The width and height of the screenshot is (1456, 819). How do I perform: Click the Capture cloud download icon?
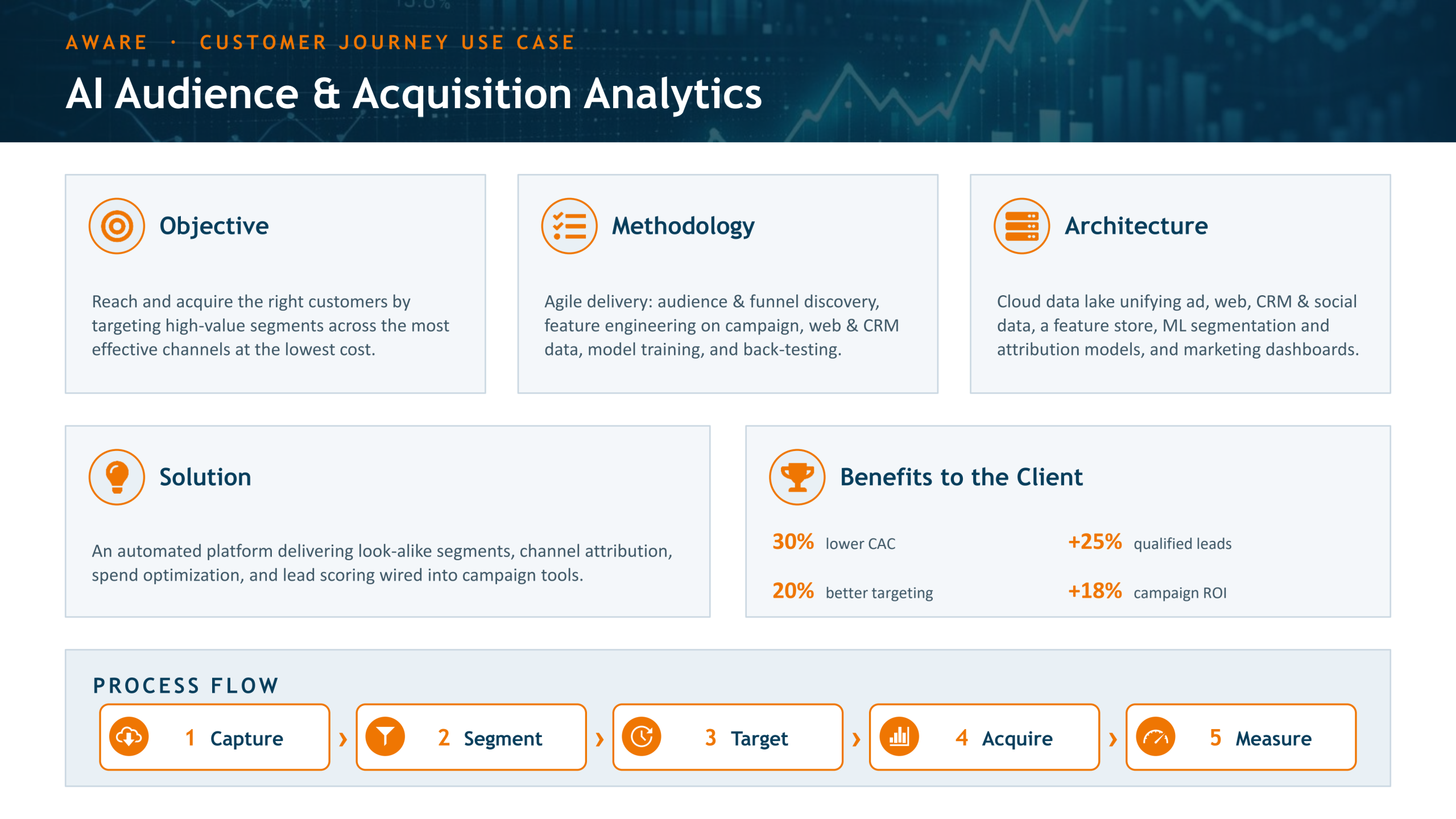coord(129,737)
